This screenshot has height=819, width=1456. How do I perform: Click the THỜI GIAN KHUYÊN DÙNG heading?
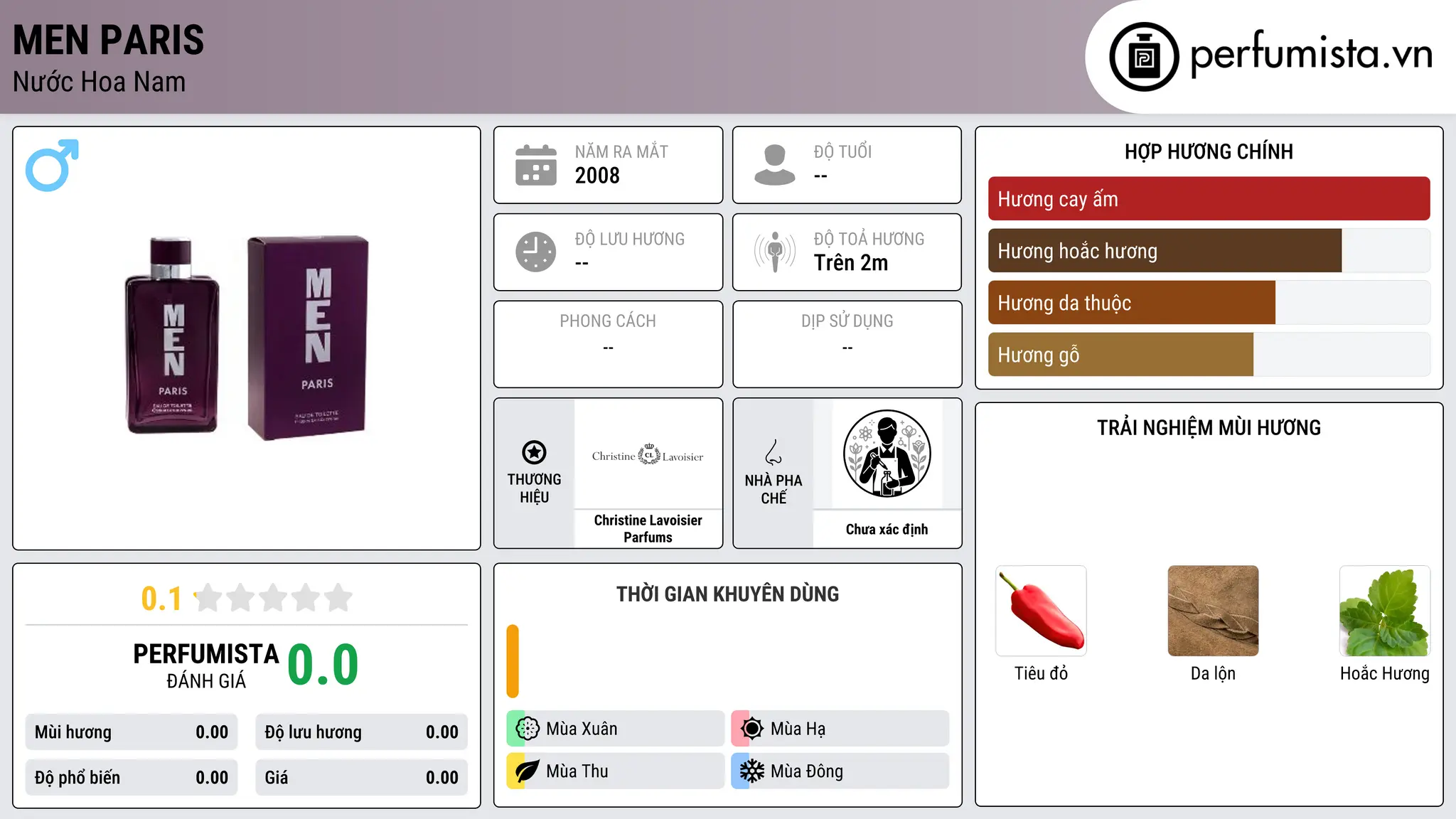(x=727, y=594)
